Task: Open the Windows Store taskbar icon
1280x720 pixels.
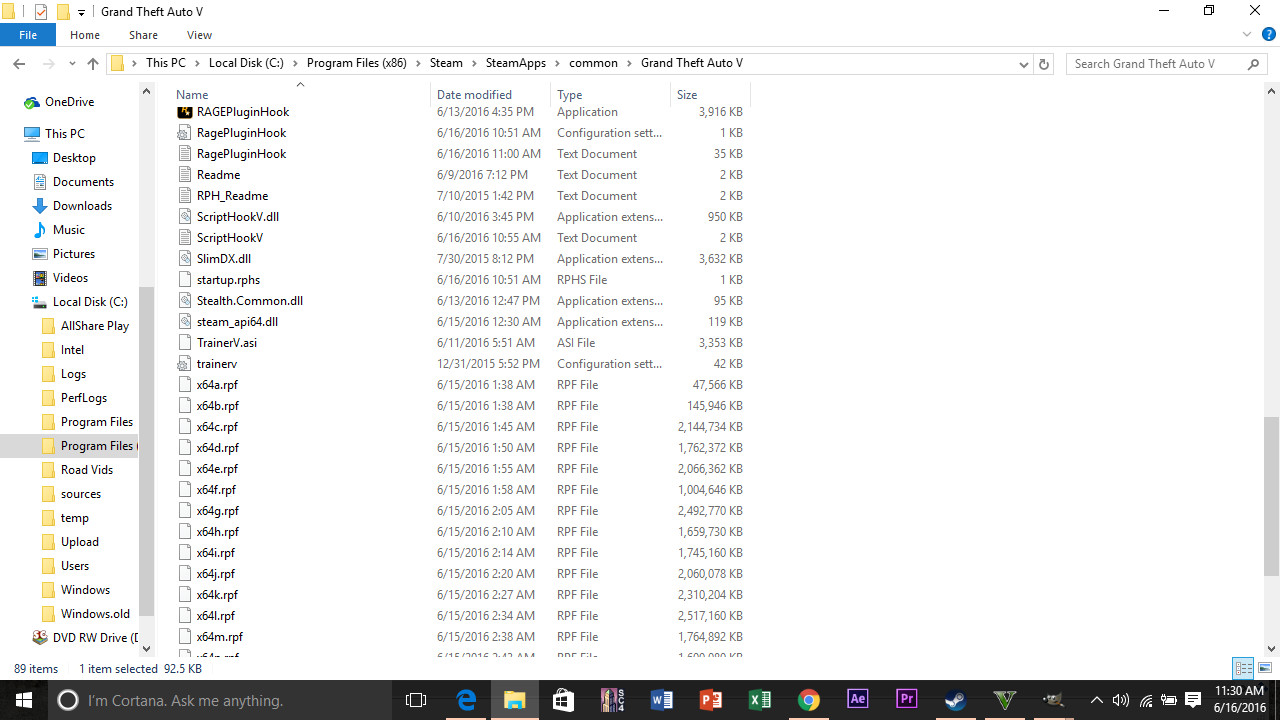Action: (x=563, y=700)
